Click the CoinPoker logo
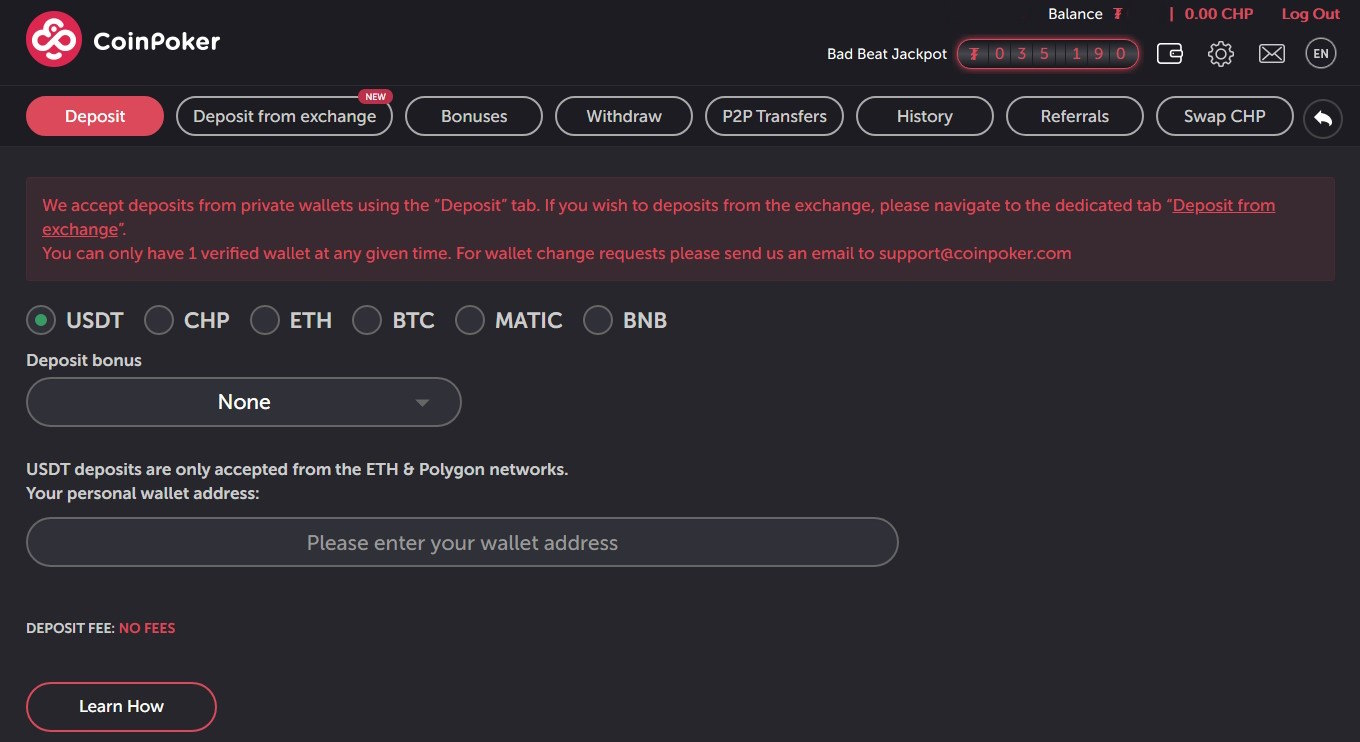Screen dimensions: 1360x742 pyautogui.click(x=123, y=40)
